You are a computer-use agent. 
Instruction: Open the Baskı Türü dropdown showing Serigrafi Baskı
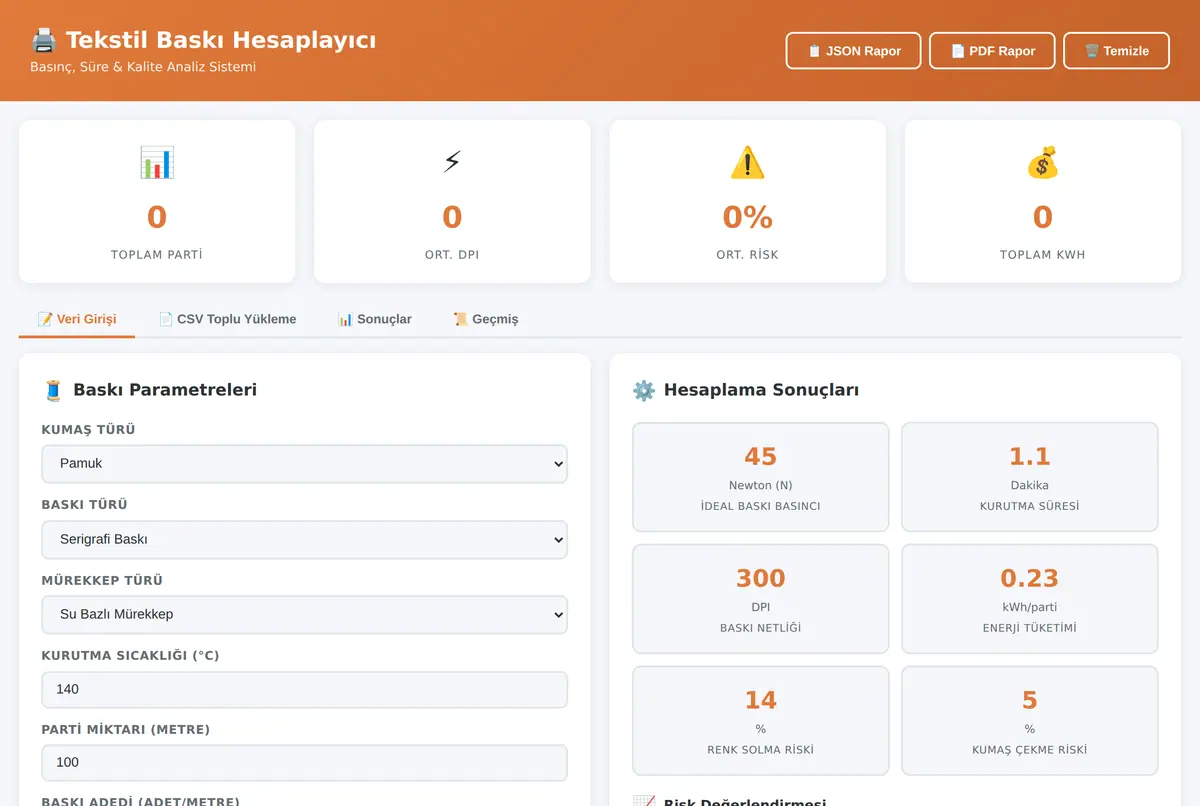pos(304,540)
